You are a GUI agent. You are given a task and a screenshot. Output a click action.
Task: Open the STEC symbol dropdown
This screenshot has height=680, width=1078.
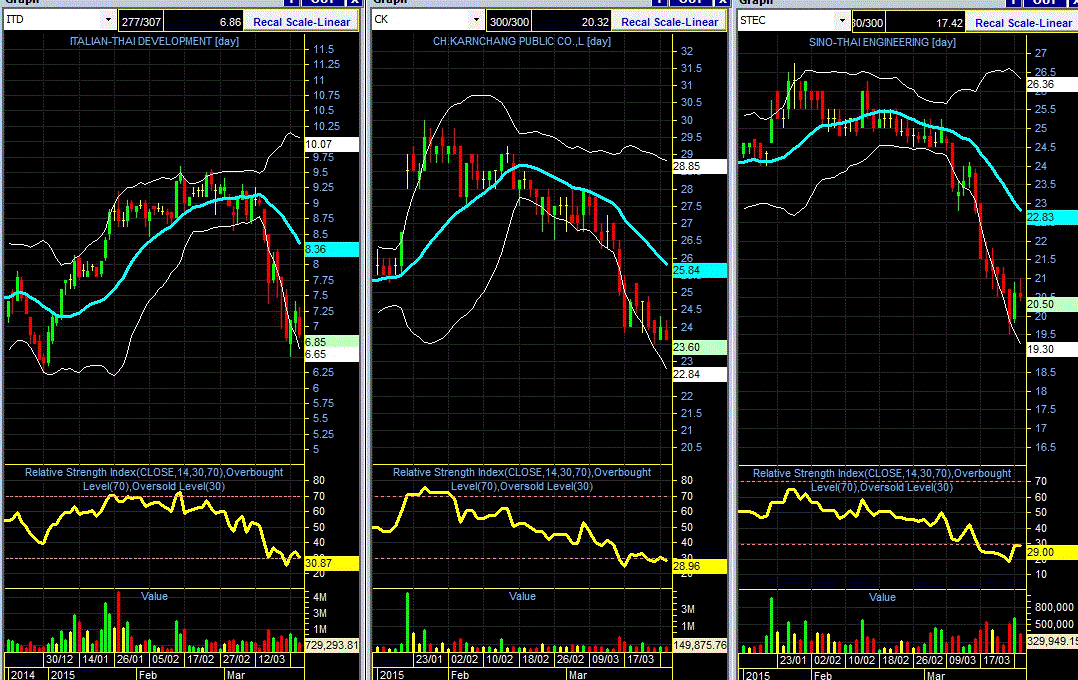[843, 21]
